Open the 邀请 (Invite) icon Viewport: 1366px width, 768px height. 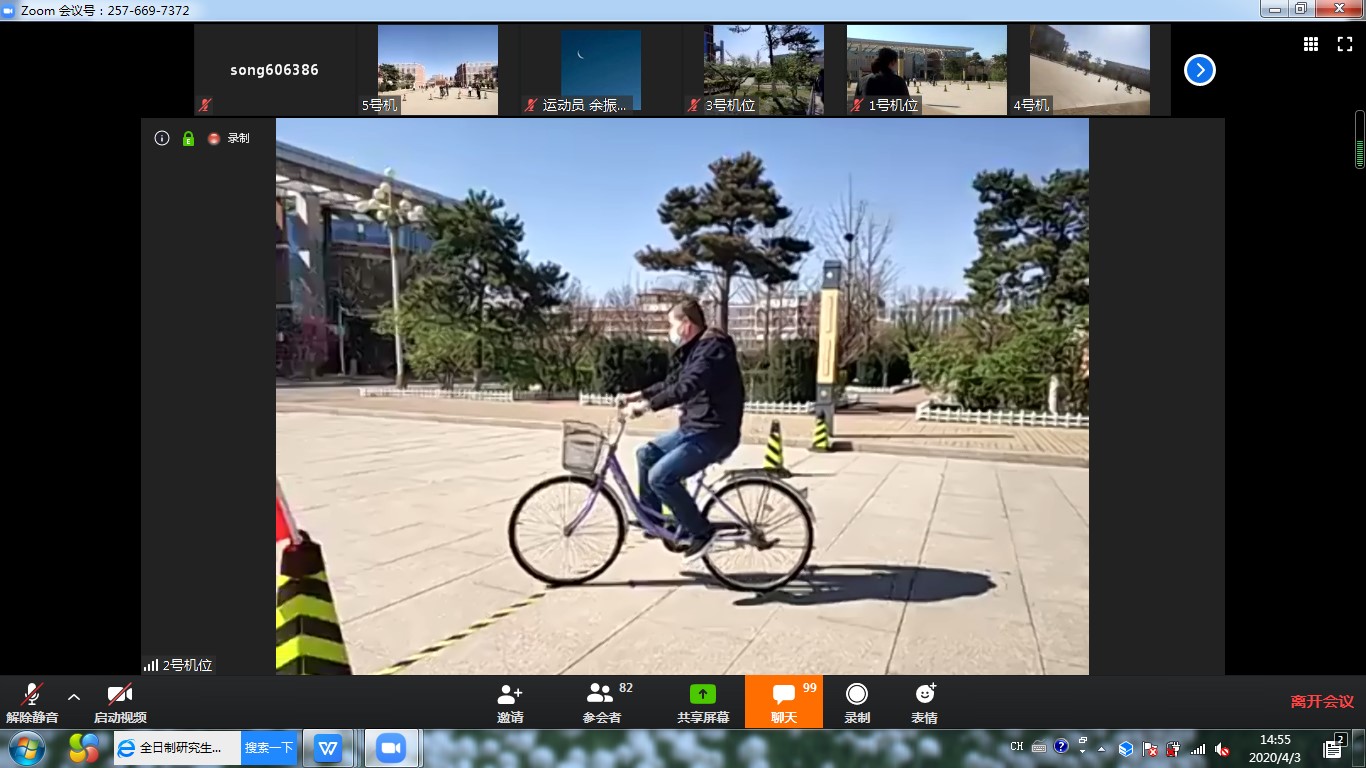point(510,695)
